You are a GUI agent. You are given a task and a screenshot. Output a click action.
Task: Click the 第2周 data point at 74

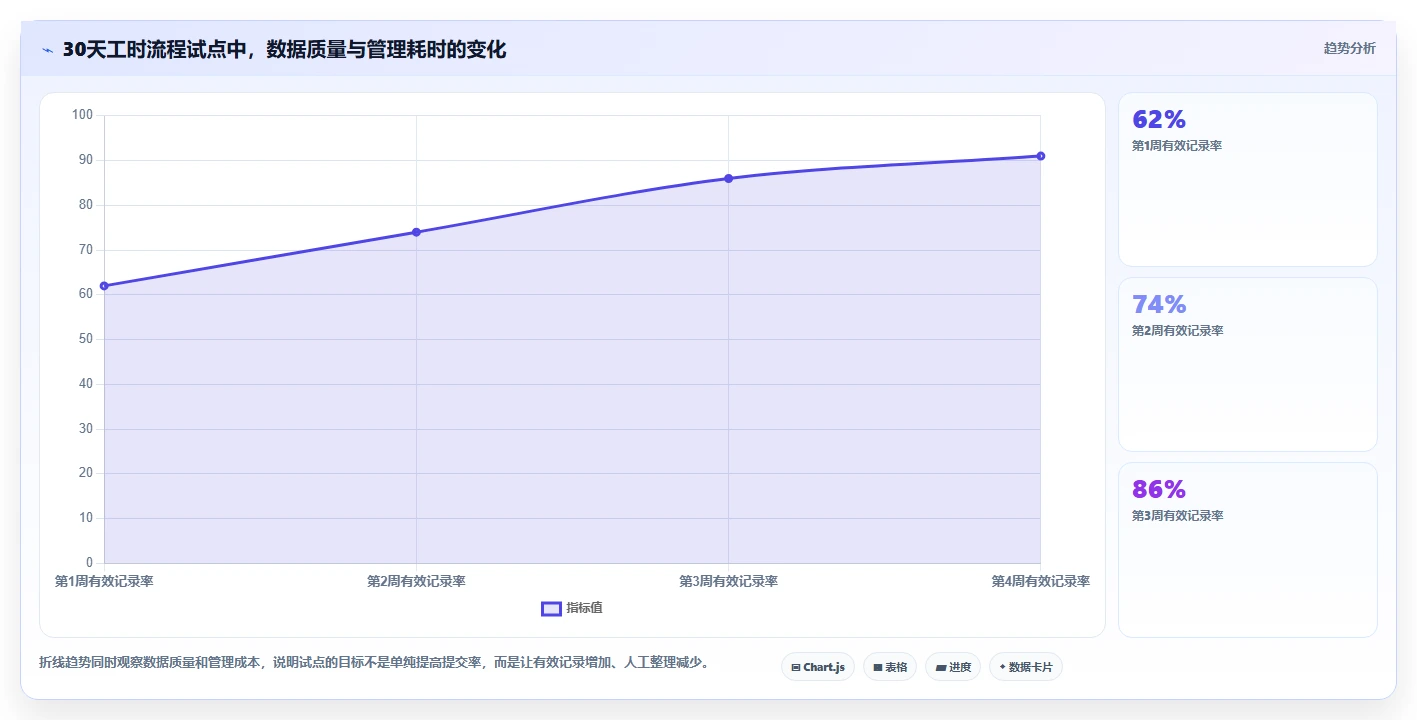(416, 232)
